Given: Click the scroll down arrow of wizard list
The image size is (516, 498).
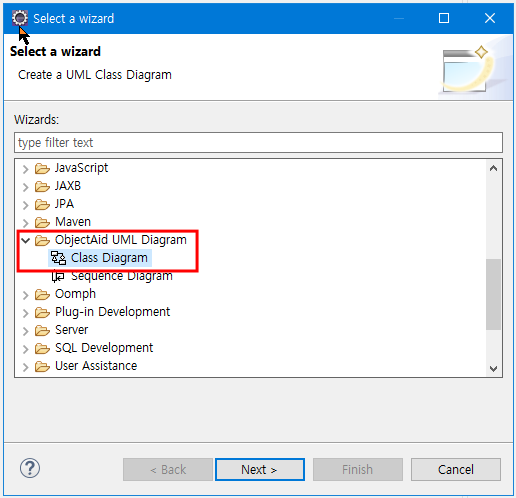Looking at the screenshot, I should pos(493,368).
